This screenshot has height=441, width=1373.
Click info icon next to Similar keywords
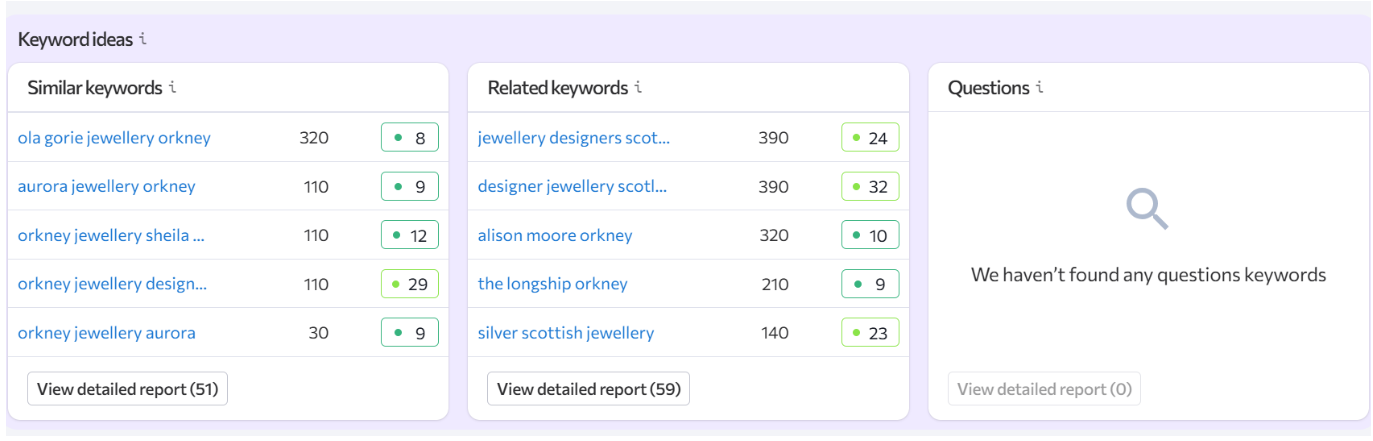[x=173, y=88]
